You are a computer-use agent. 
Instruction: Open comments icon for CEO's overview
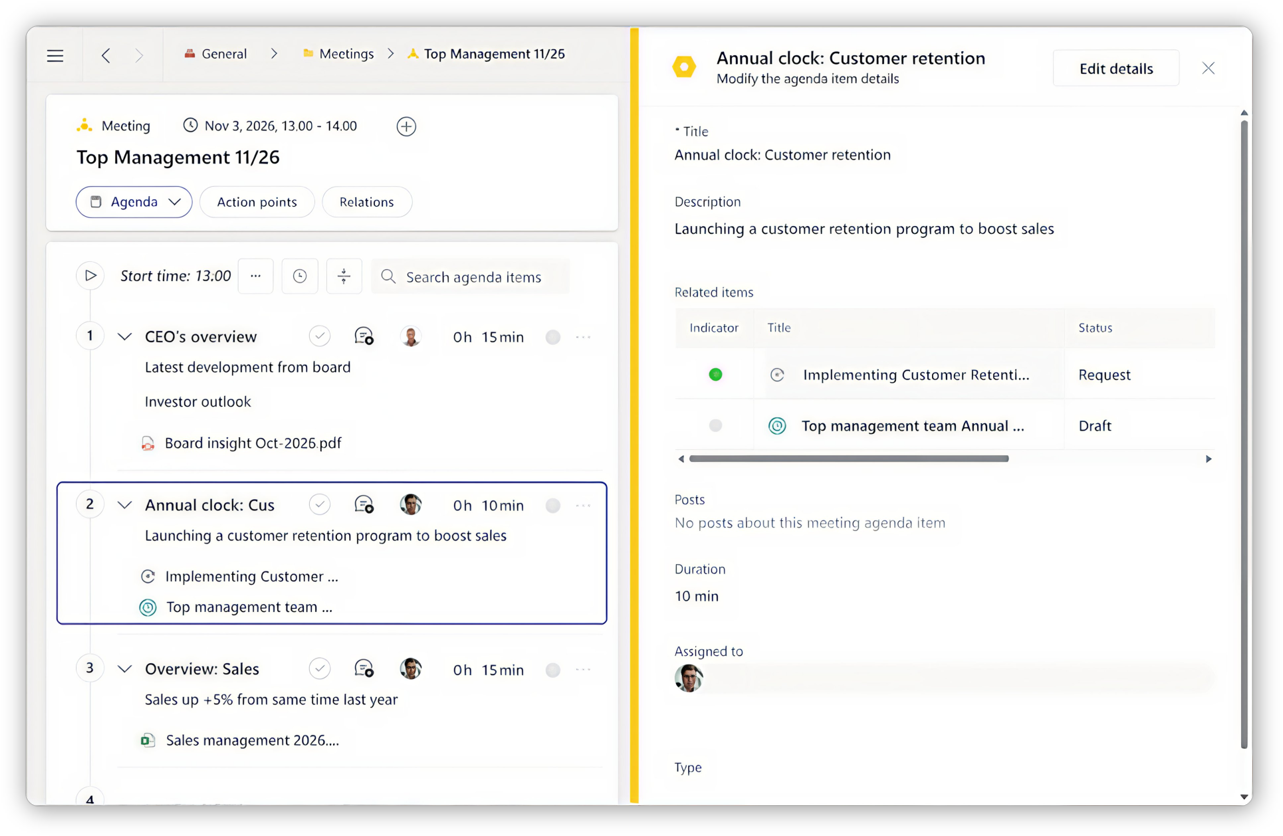tap(364, 337)
